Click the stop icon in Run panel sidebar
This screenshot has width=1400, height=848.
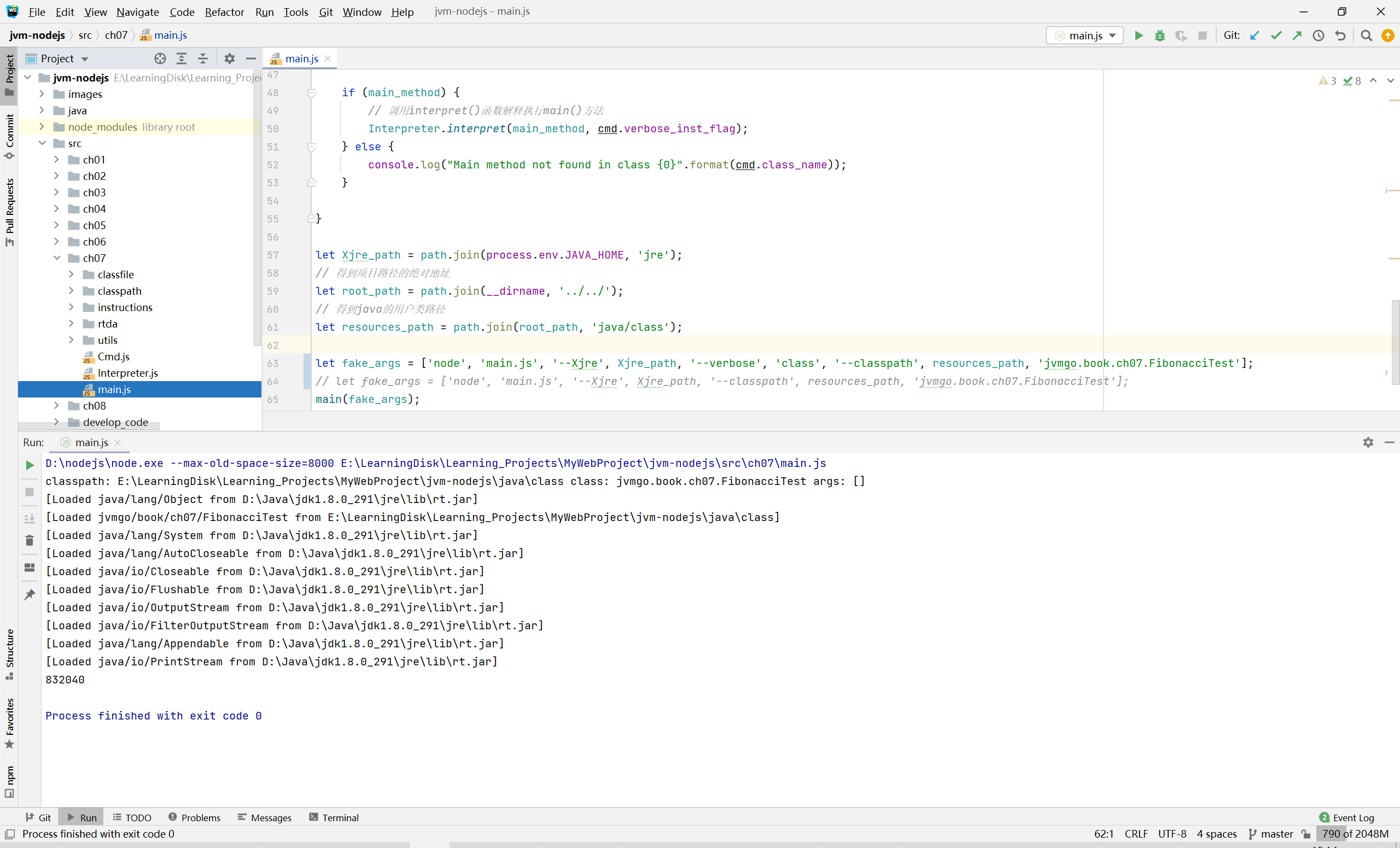point(30,492)
